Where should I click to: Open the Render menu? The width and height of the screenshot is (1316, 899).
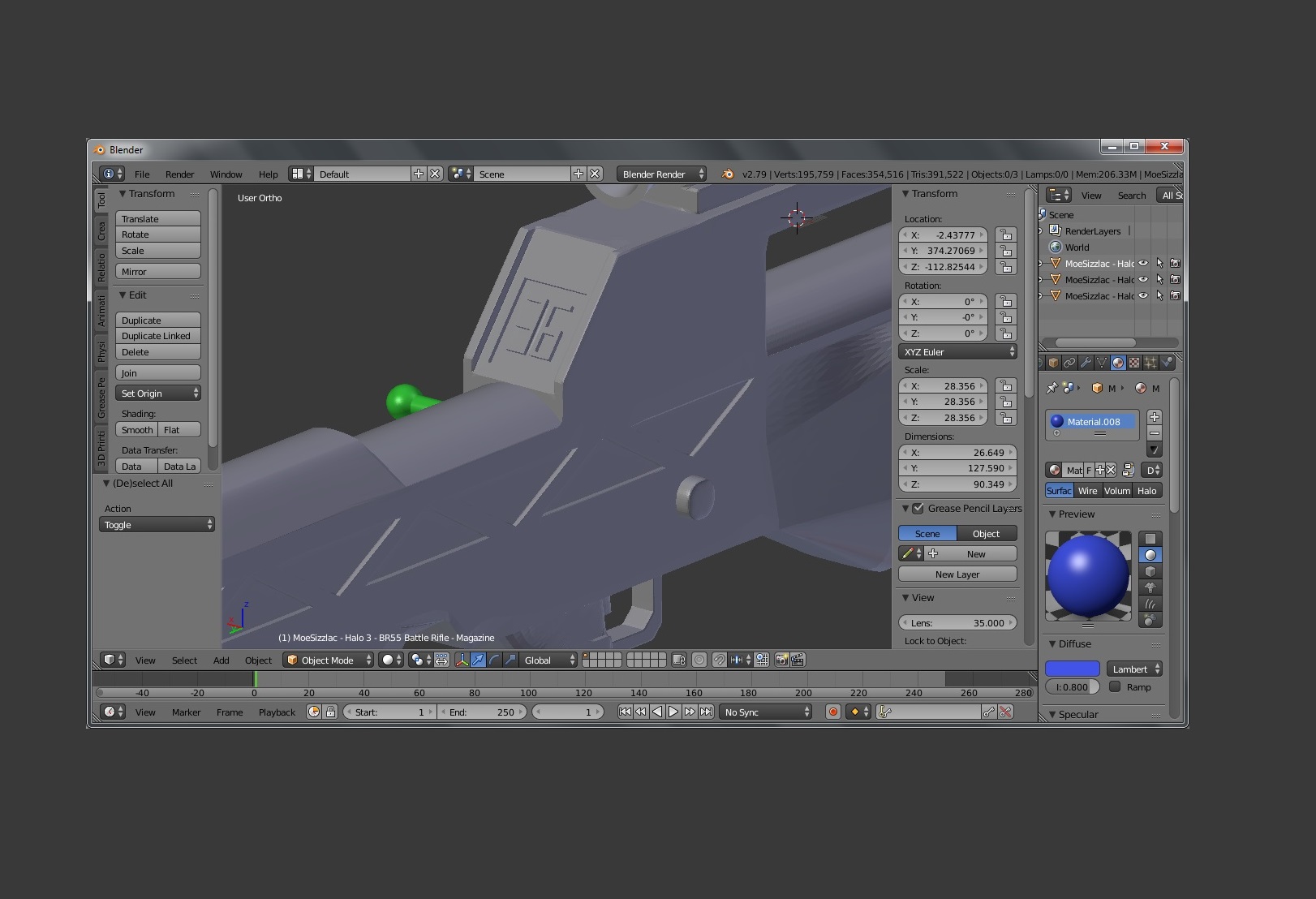(x=179, y=174)
